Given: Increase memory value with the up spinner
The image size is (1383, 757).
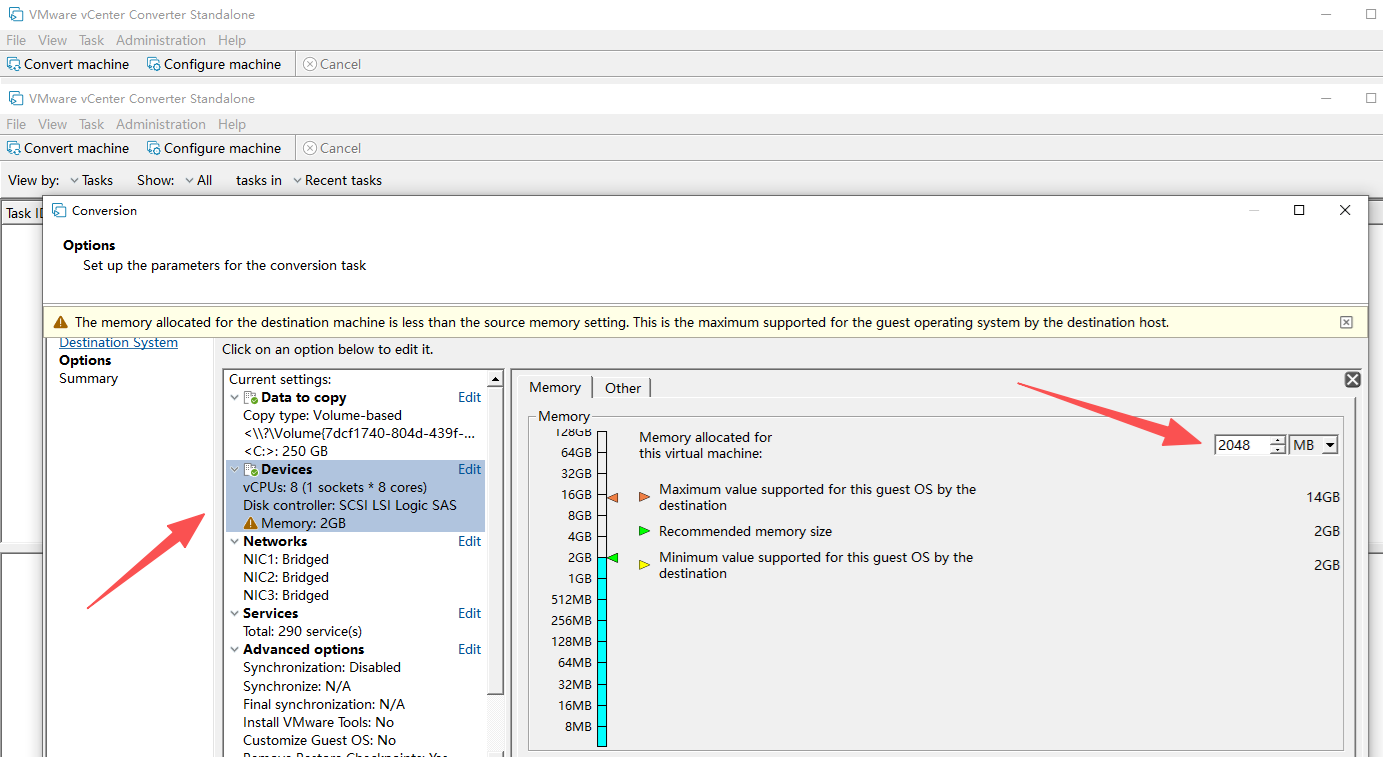Looking at the screenshot, I should point(1277,441).
